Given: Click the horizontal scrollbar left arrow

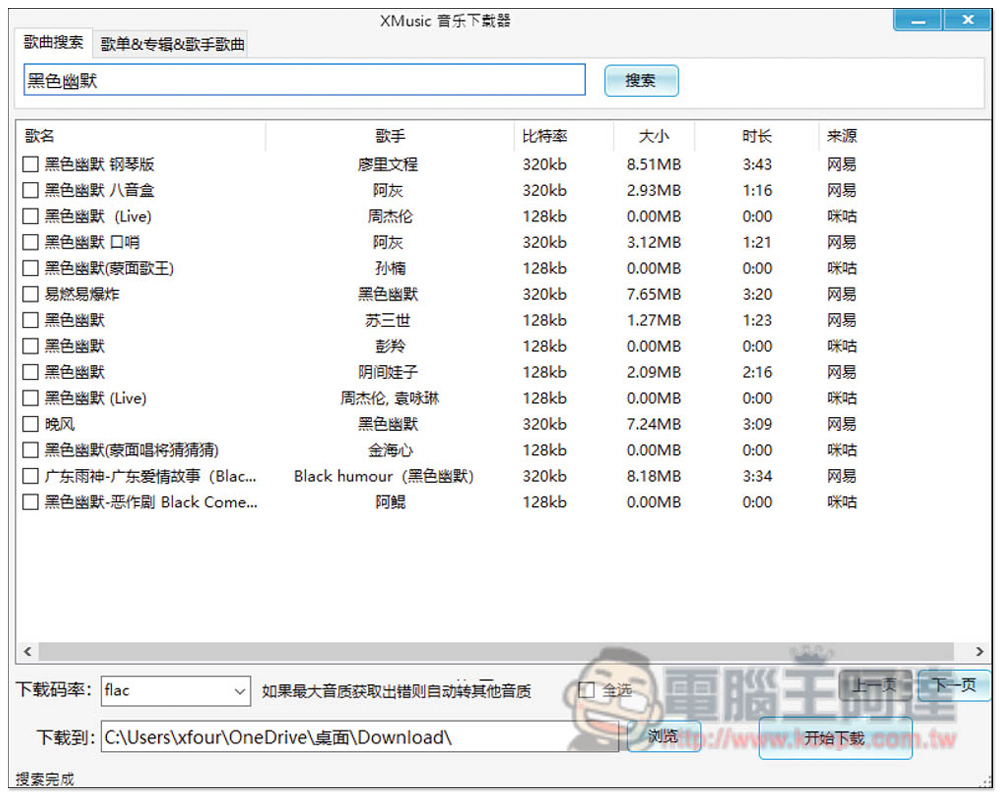Looking at the screenshot, I should (27, 651).
